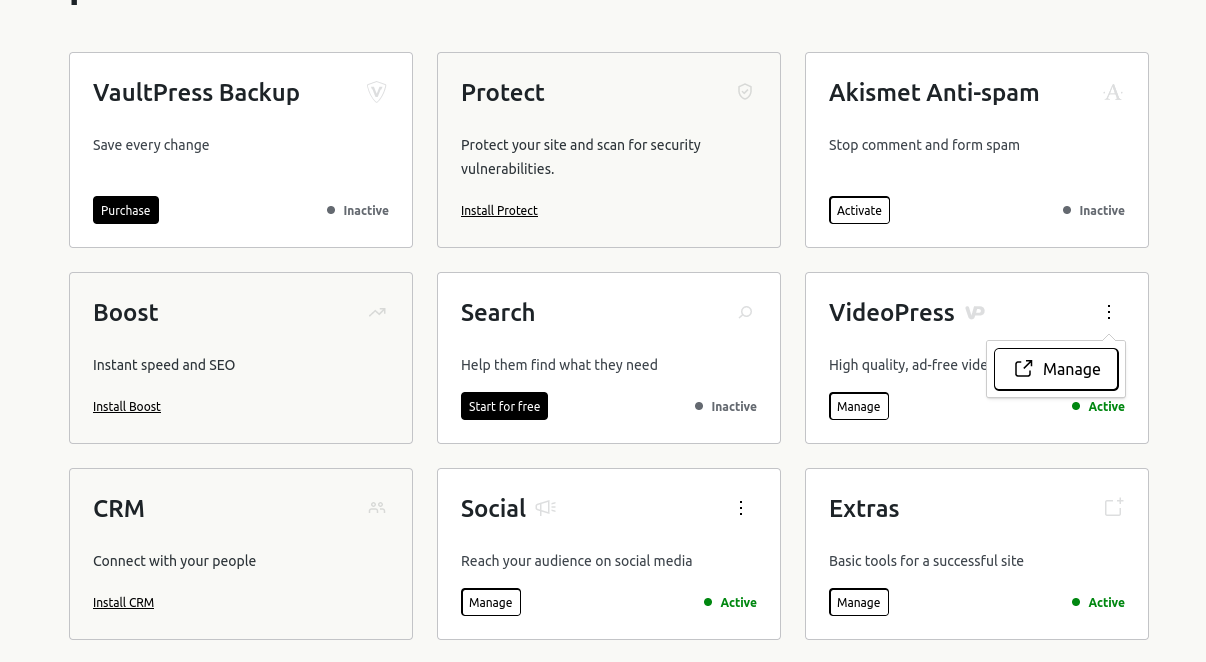The height and width of the screenshot is (662, 1206).
Task: Click Active status on VideoPress card
Action: pos(1098,406)
